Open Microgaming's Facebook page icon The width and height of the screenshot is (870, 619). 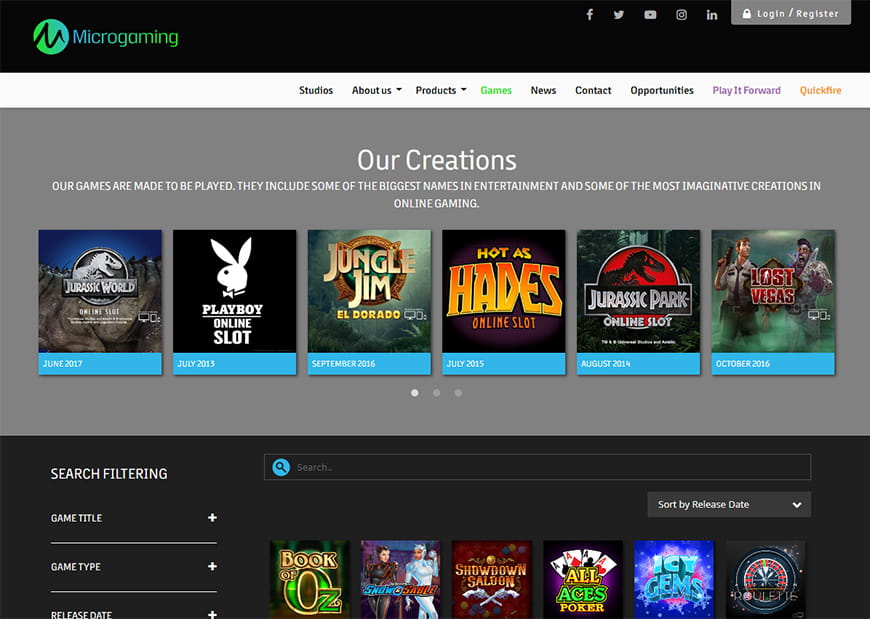point(589,14)
